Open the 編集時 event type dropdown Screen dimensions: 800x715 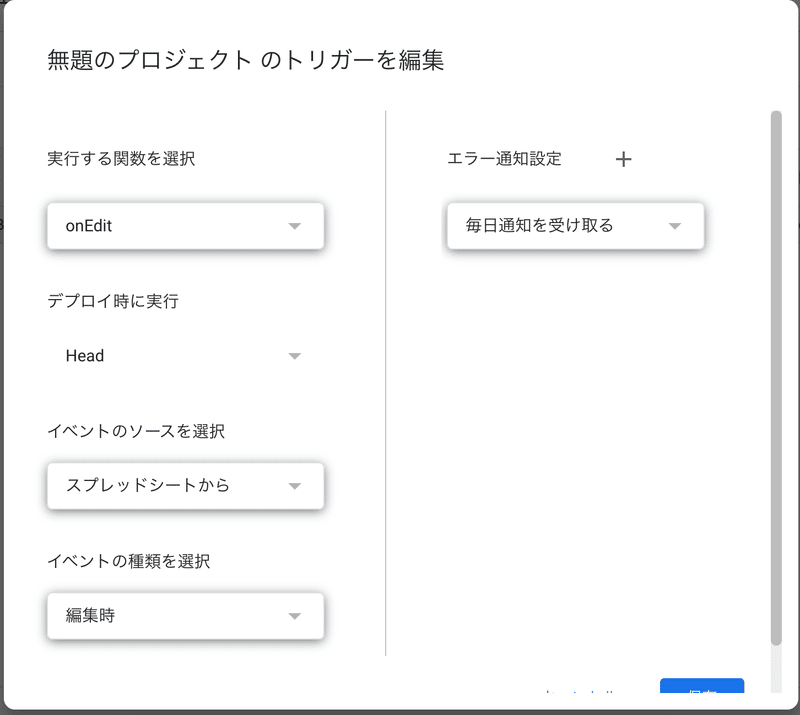point(185,616)
